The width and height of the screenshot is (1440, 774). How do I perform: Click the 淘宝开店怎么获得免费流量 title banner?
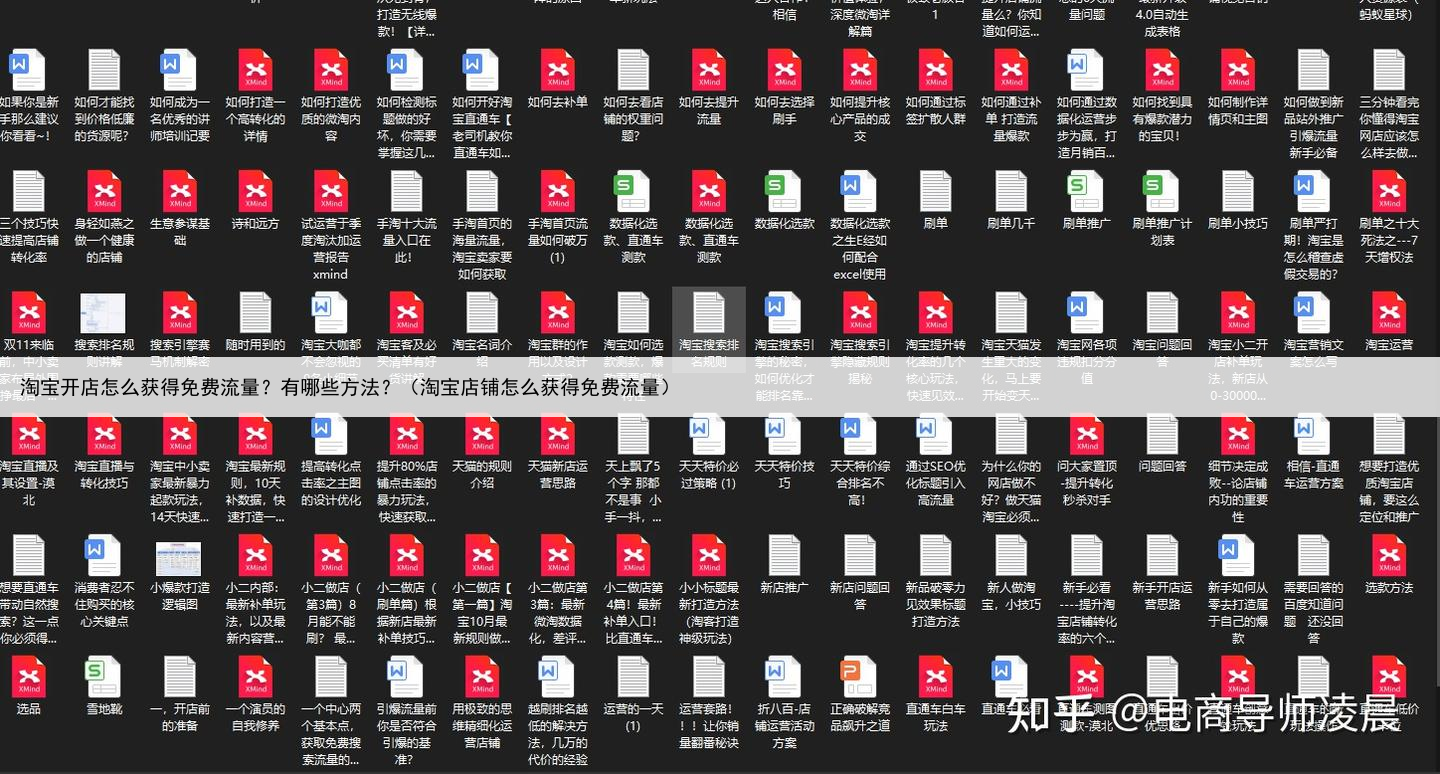tap(346, 387)
